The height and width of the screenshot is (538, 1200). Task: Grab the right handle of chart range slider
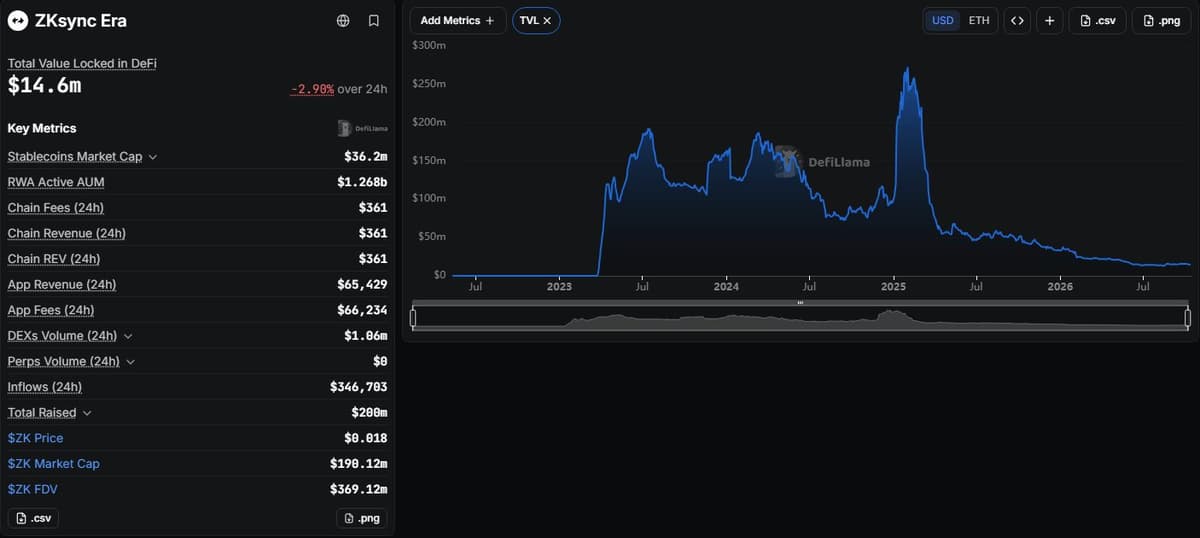pos(1188,318)
